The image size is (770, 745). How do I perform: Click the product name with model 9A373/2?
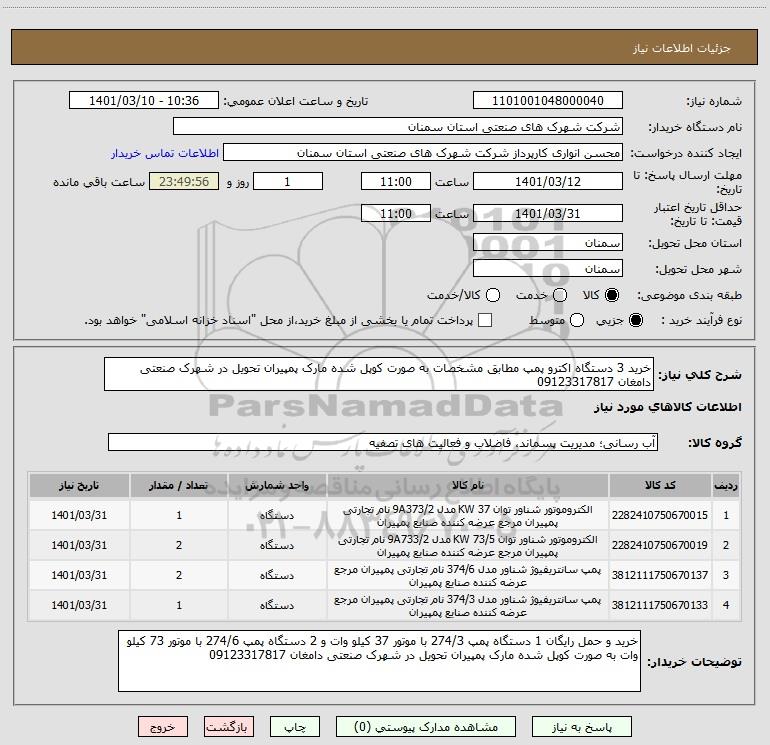point(468,516)
